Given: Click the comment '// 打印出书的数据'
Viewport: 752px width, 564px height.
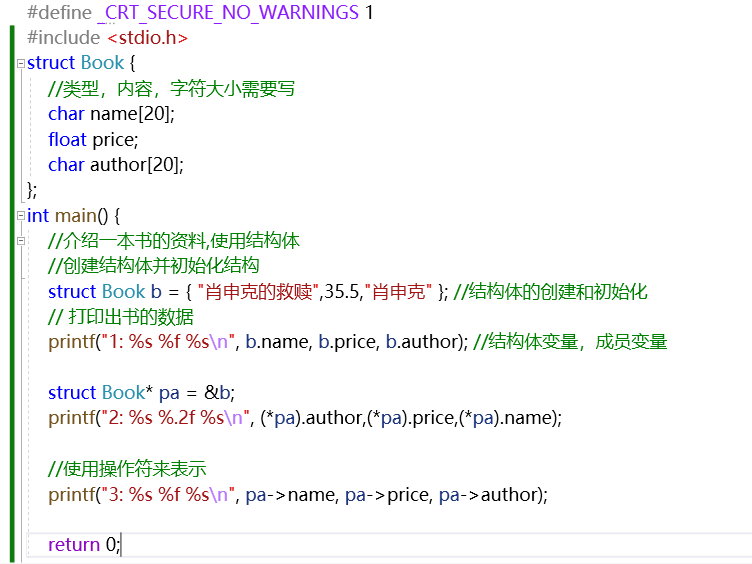Looking at the screenshot, I should click(121, 317).
